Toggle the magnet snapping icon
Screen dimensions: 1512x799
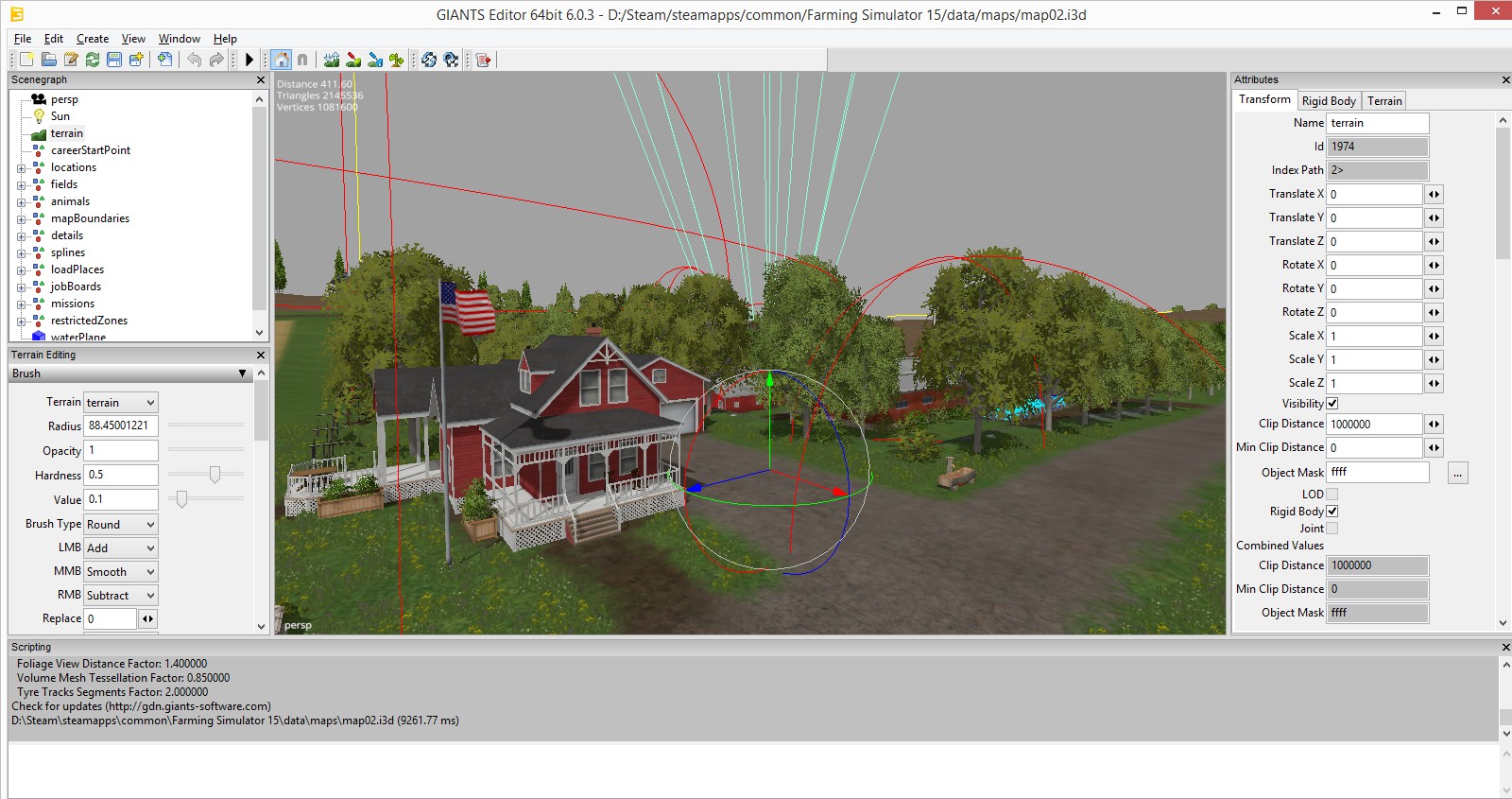coord(302,60)
